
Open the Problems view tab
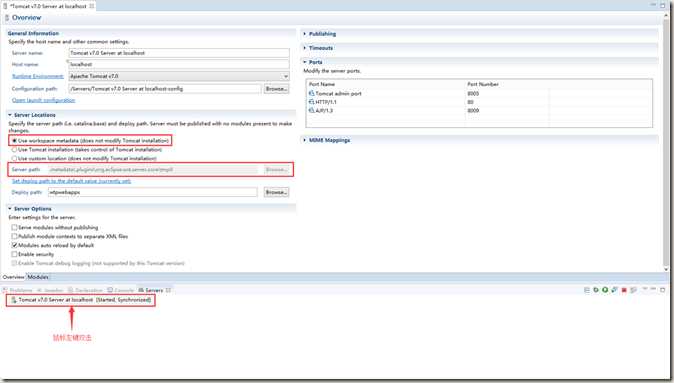(x=18, y=290)
